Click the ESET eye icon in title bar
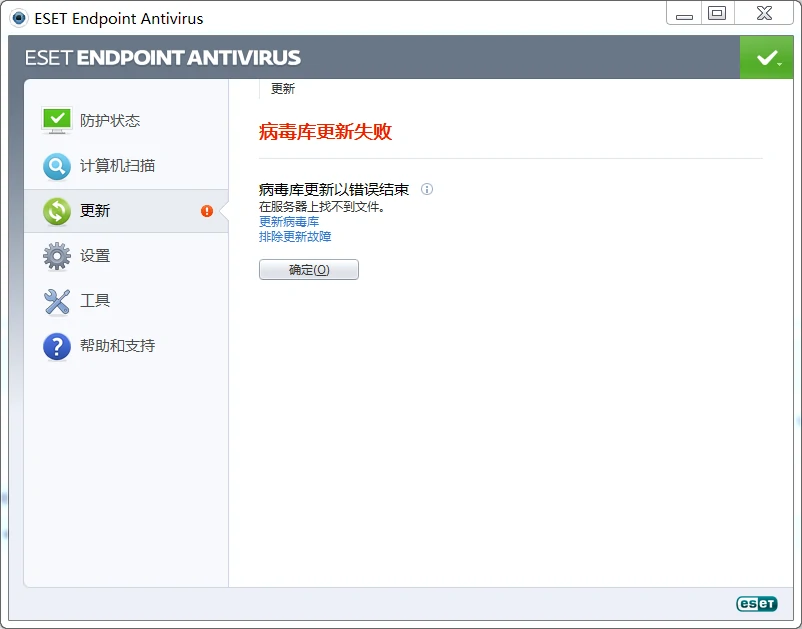The height and width of the screenshot is (629, 802). pyautogui.click(x=18, y=18)
